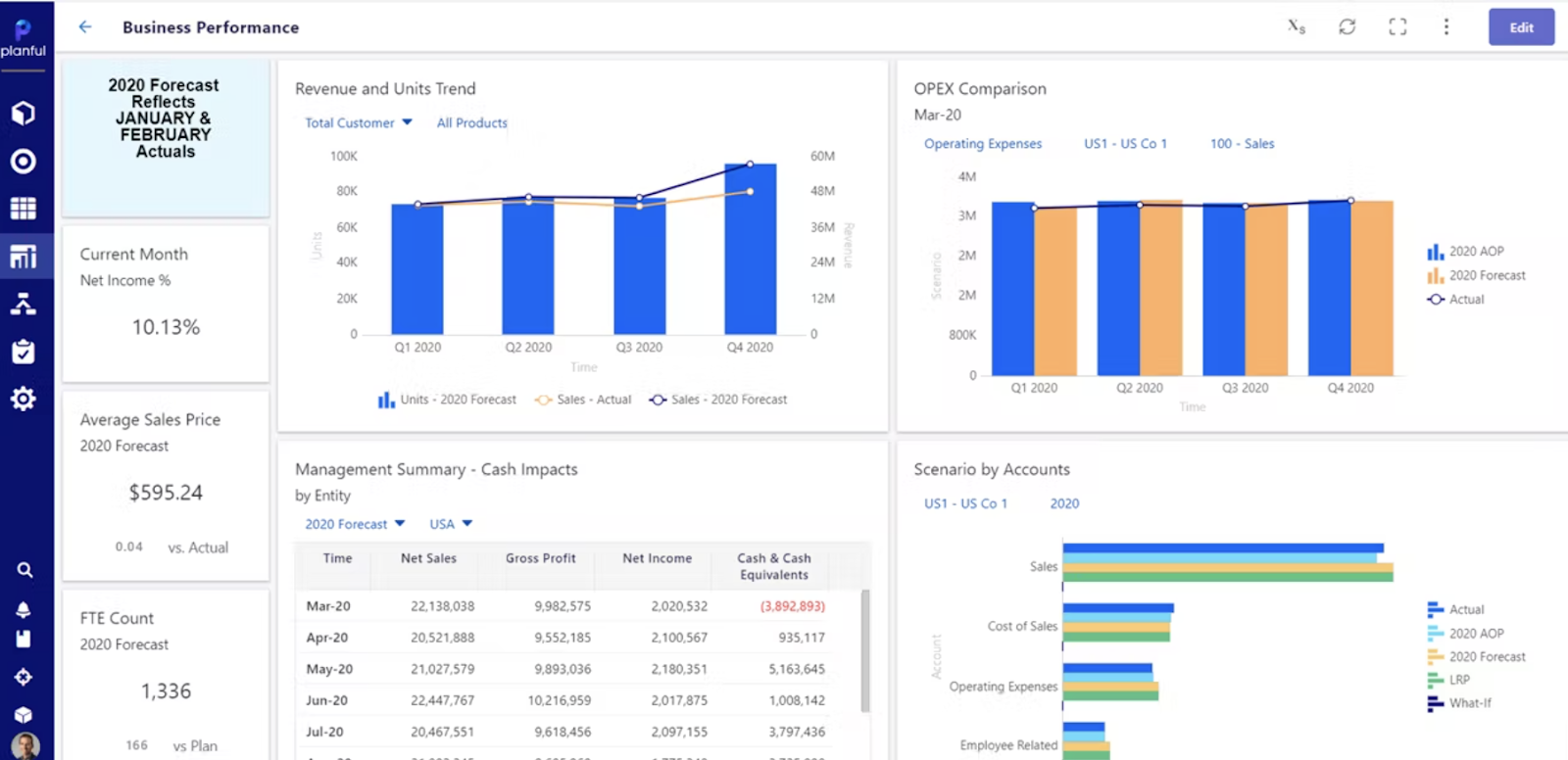
Task: Open the substitution variables Xs icon
Action: pyautogui.click(x=1297, y=26)
